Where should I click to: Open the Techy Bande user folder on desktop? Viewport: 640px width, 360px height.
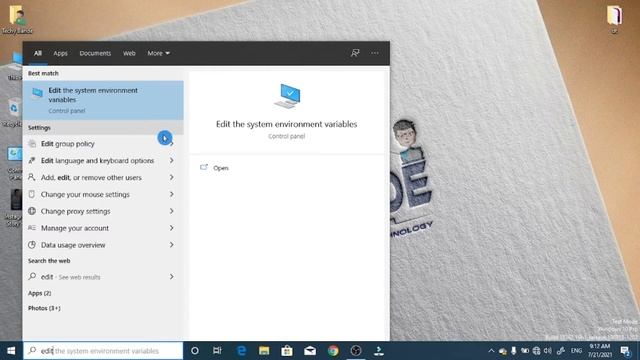point(17,19)
